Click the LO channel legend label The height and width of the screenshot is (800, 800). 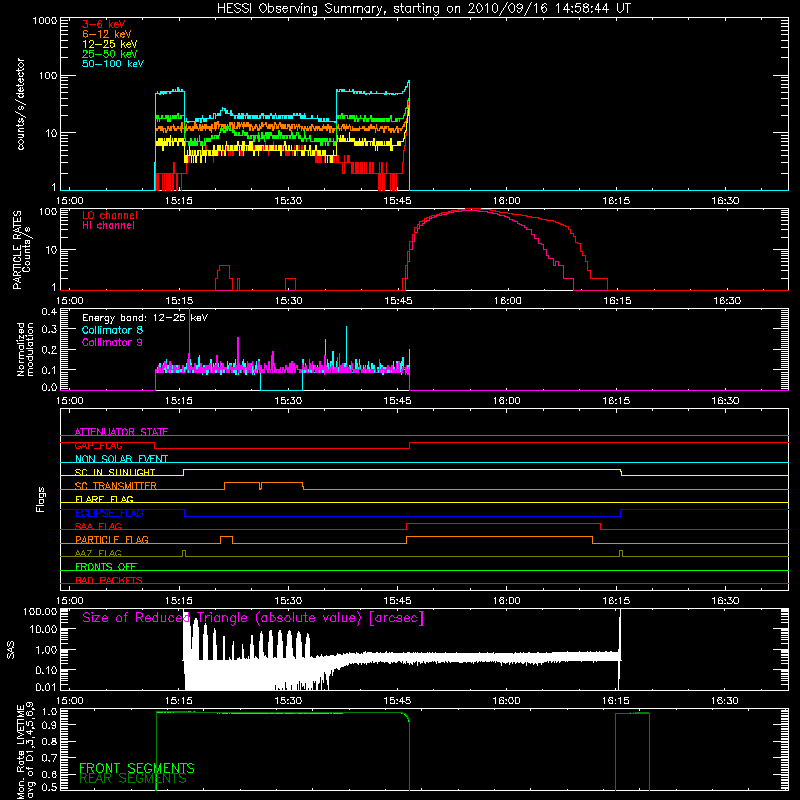tap(110, 215)
